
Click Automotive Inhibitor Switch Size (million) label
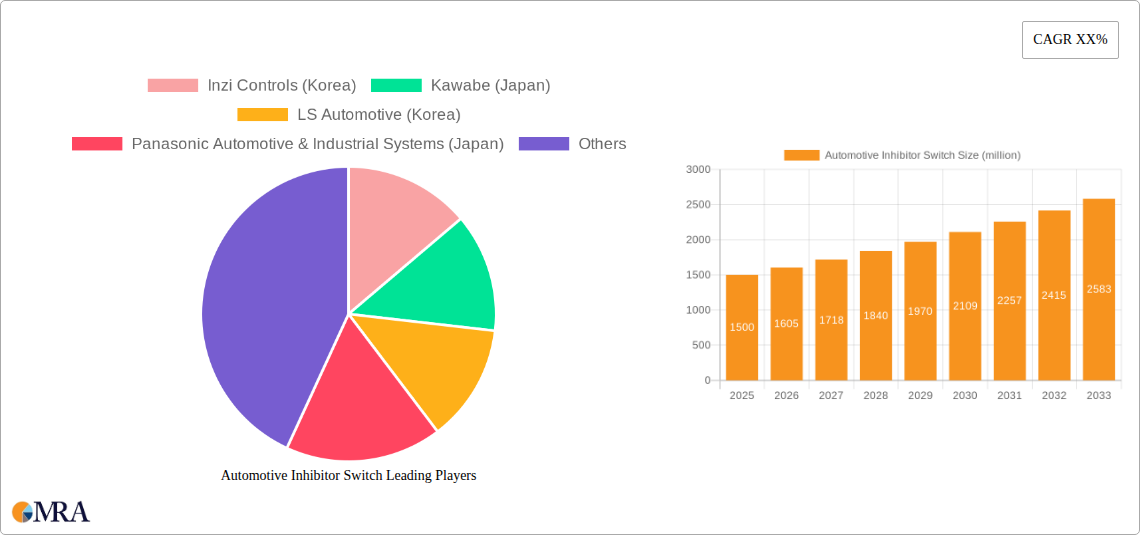(923, 155)
